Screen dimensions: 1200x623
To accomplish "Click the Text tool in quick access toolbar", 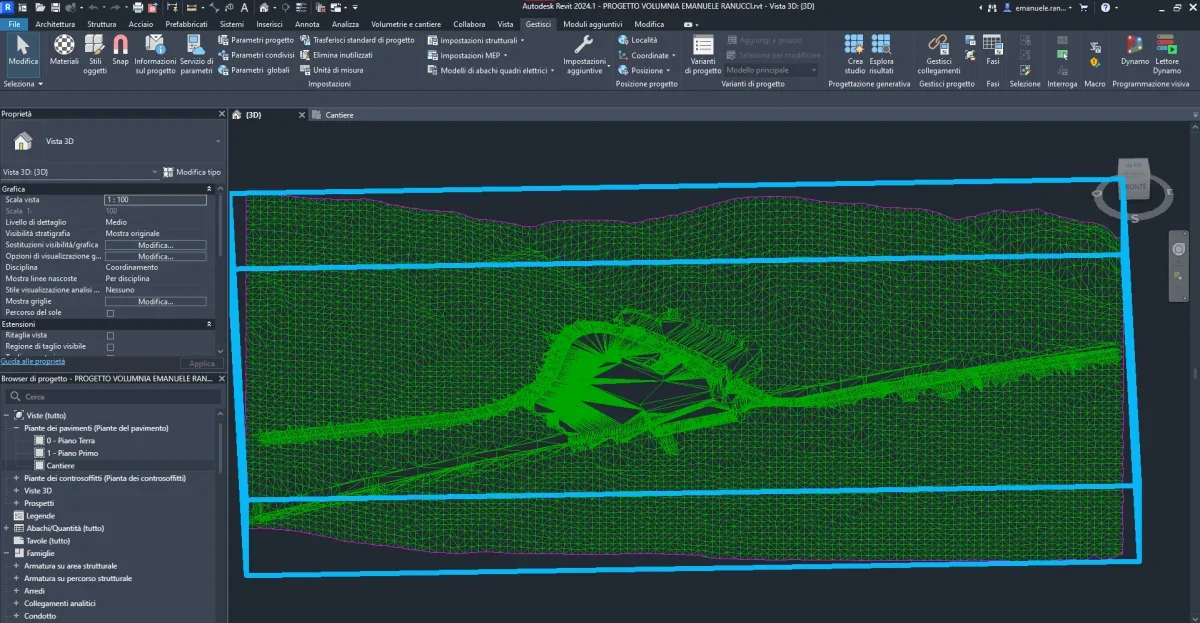I will pyautogui.click(x=244, y=7).
